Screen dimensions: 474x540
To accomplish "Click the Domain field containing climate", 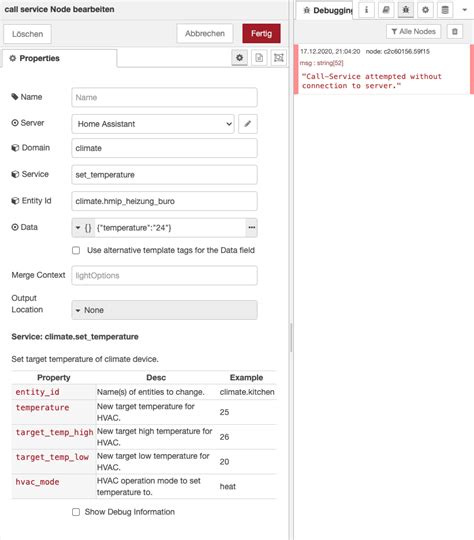I will click(164, 148).
